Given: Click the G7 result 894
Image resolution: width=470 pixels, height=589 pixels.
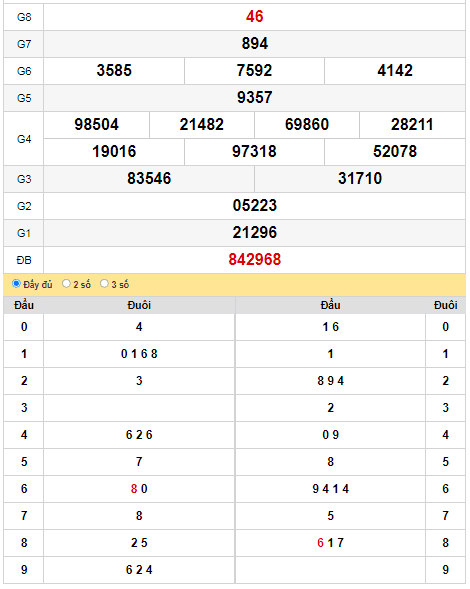Looking at the screenshot, I should pos(254,44).
